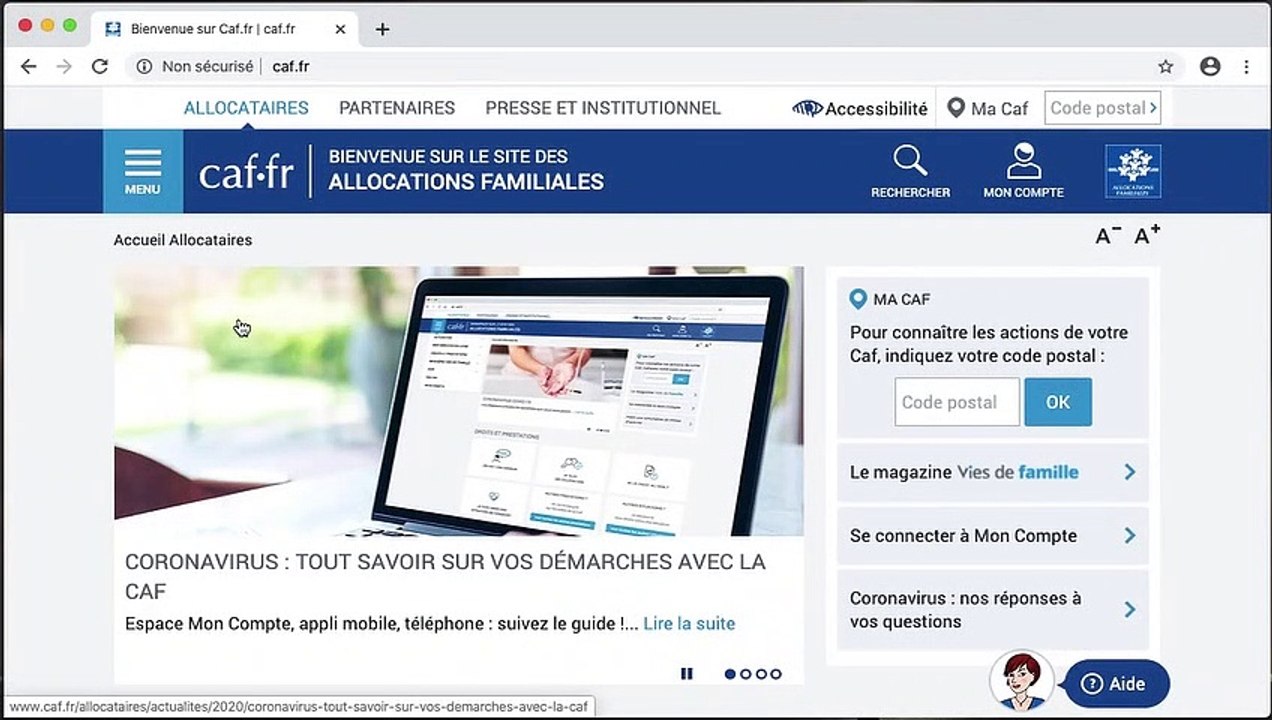Click the Non sécurisé site info icon
1272x720 pixels.
[144, 66]
